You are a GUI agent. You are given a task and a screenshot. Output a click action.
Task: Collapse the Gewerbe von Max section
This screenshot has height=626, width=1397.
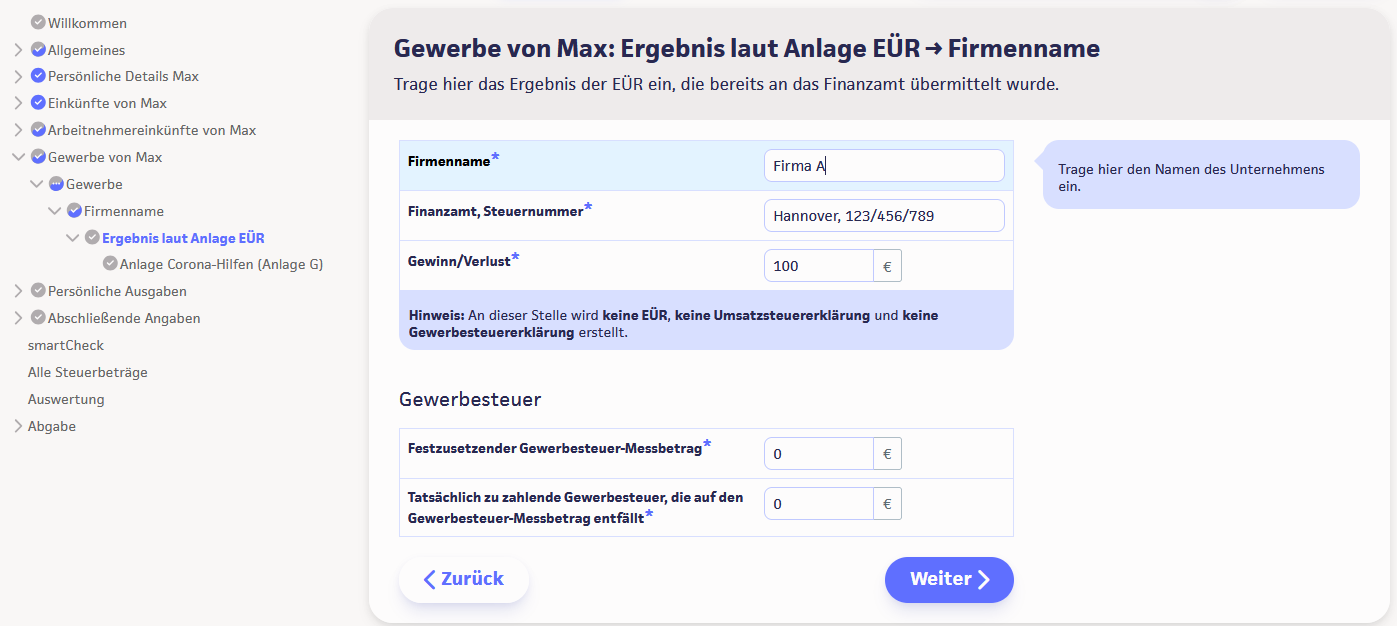18,157
